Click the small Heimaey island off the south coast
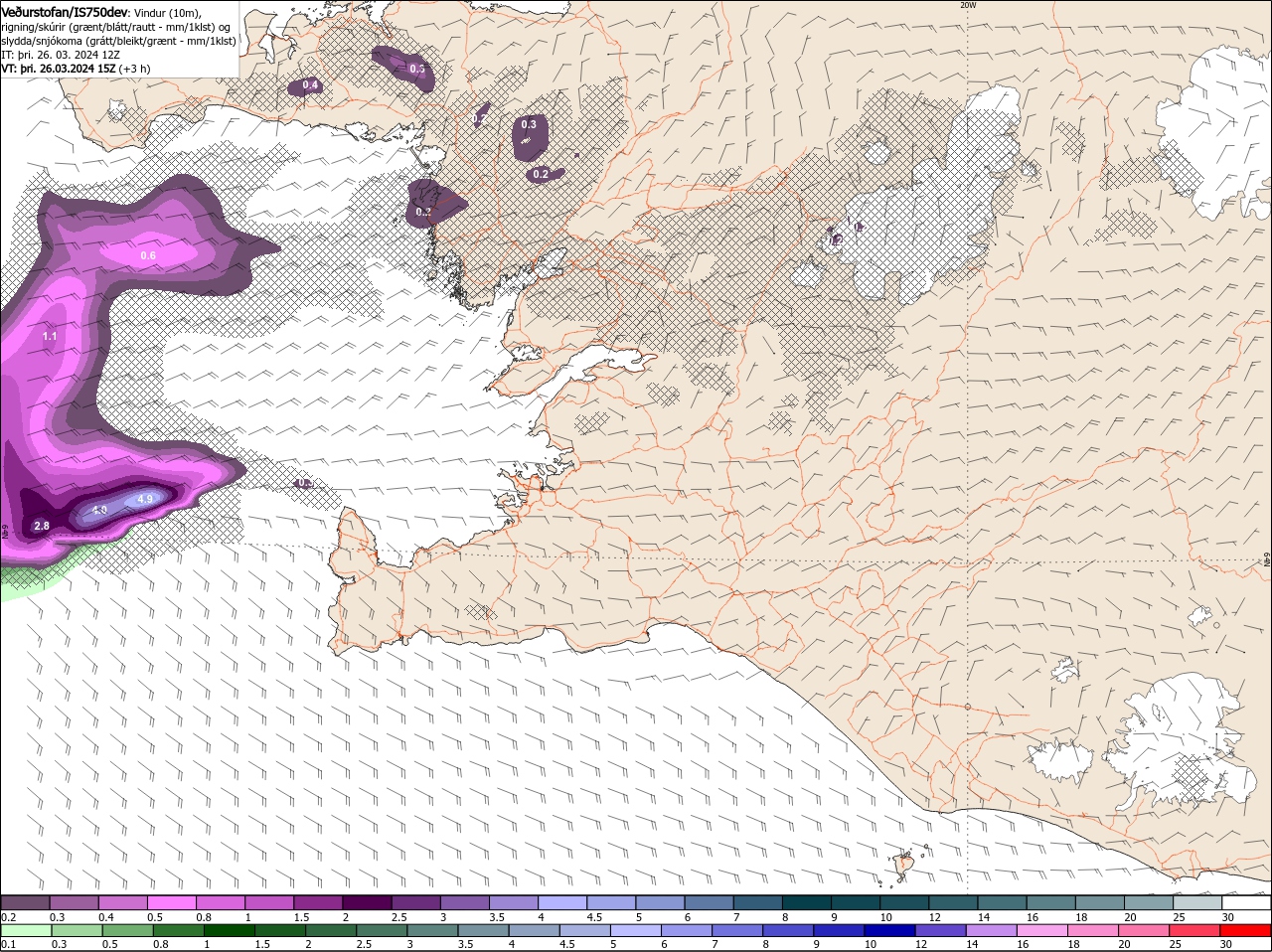 (x=904, y=867)
